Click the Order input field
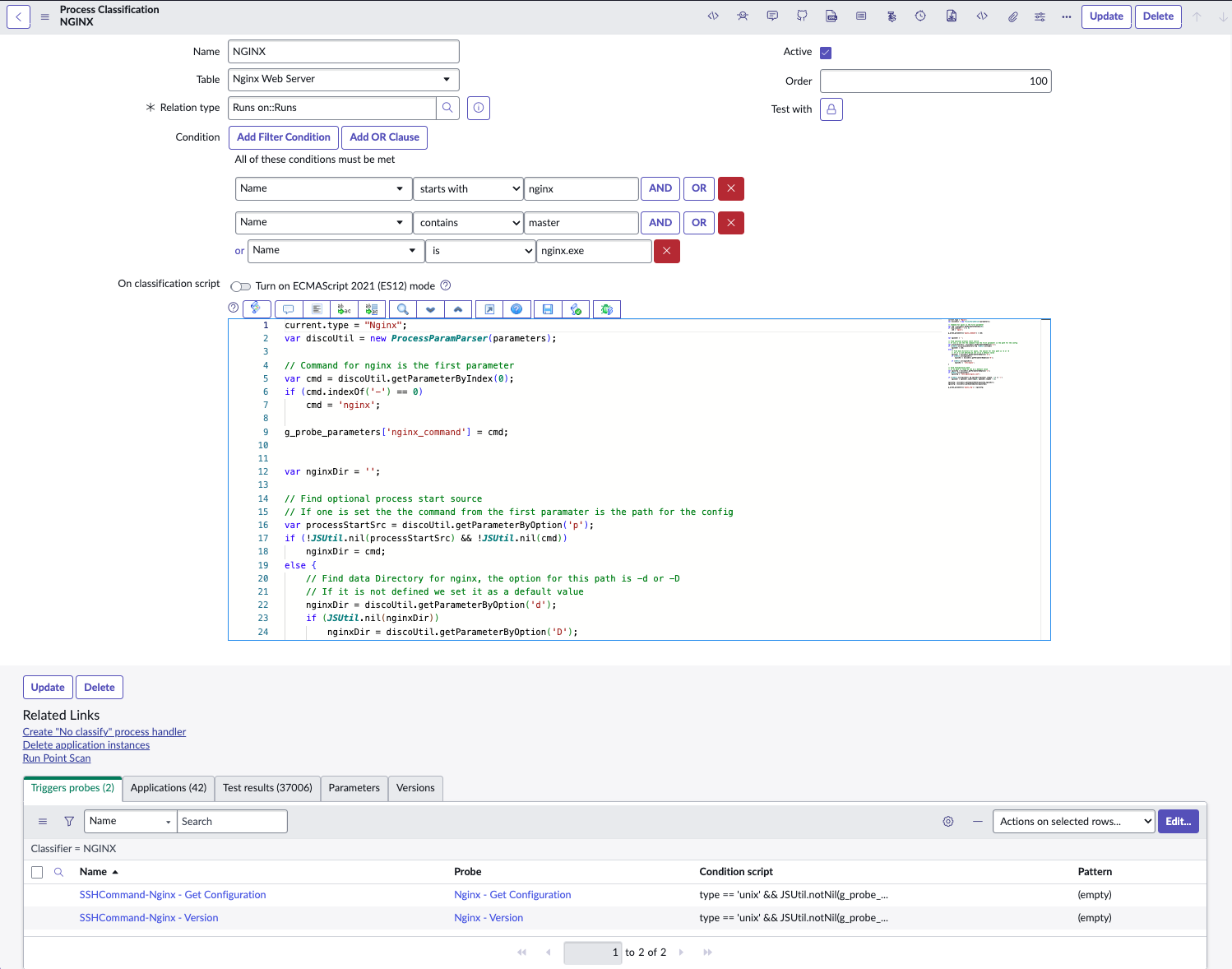The image size is (1232, 969). point(936,81)
